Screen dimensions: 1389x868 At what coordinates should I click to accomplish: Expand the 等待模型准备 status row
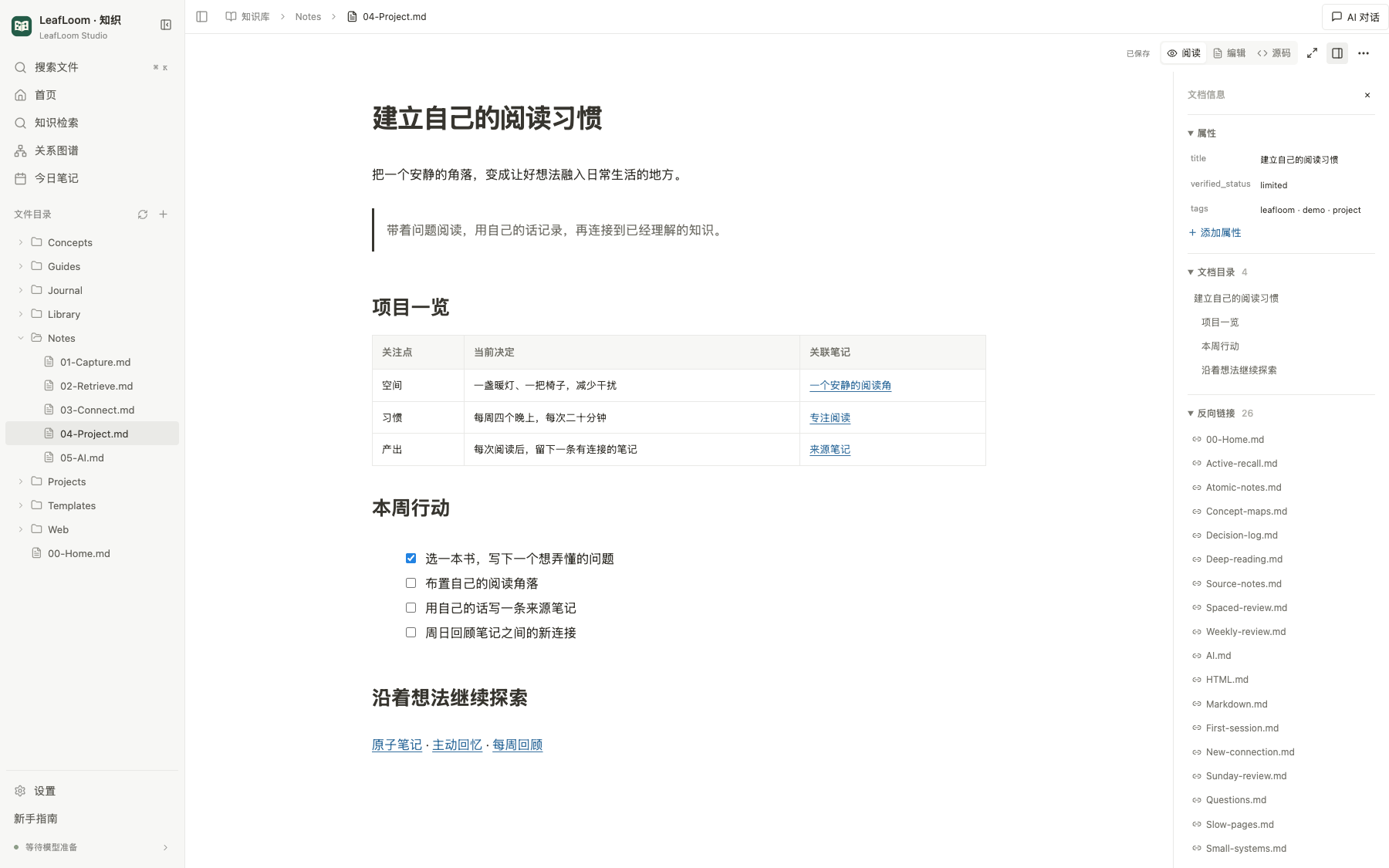92,847
